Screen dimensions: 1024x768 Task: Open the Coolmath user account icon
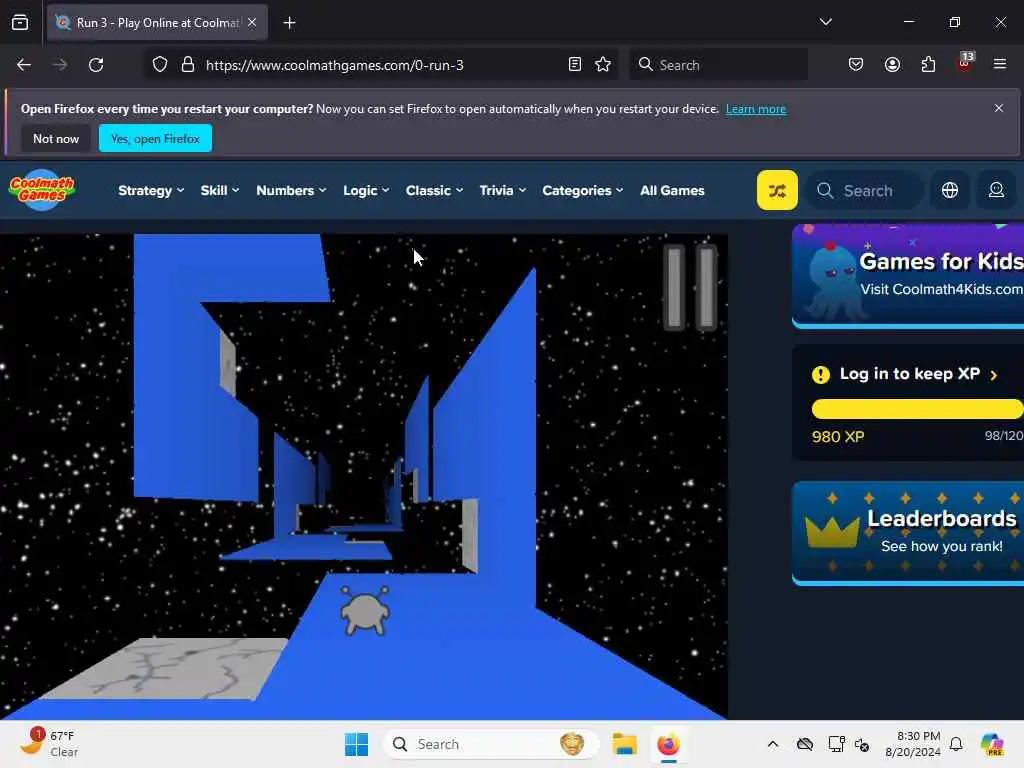(996, 190)
